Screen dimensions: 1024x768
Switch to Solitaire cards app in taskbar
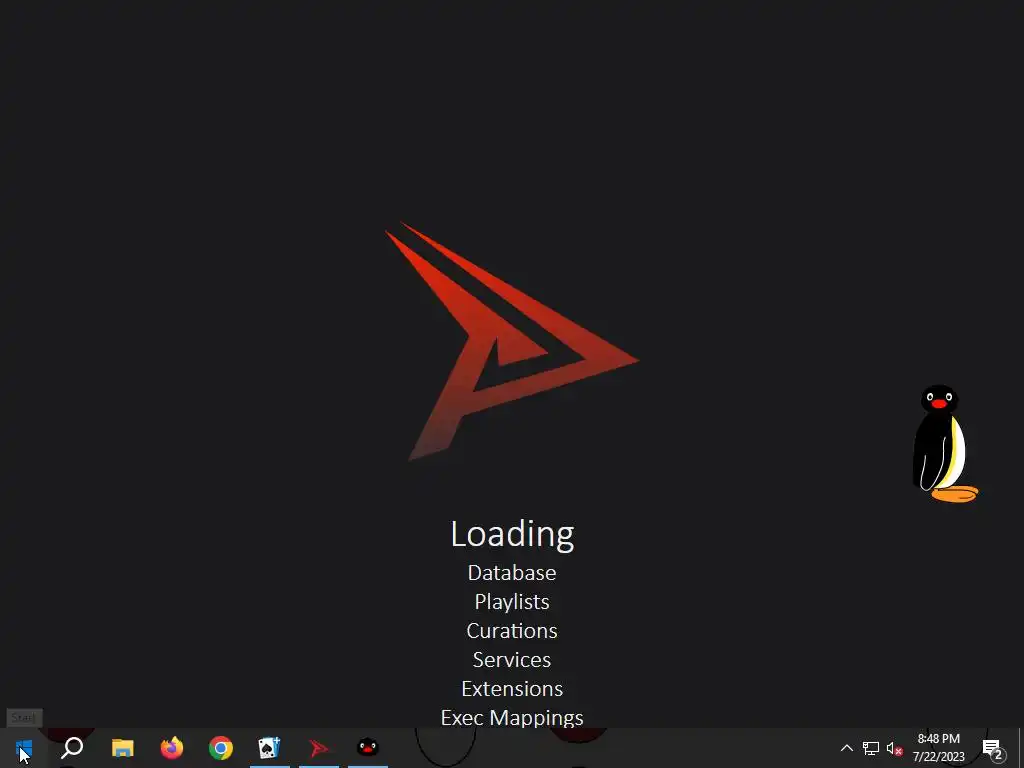(270, 748)
